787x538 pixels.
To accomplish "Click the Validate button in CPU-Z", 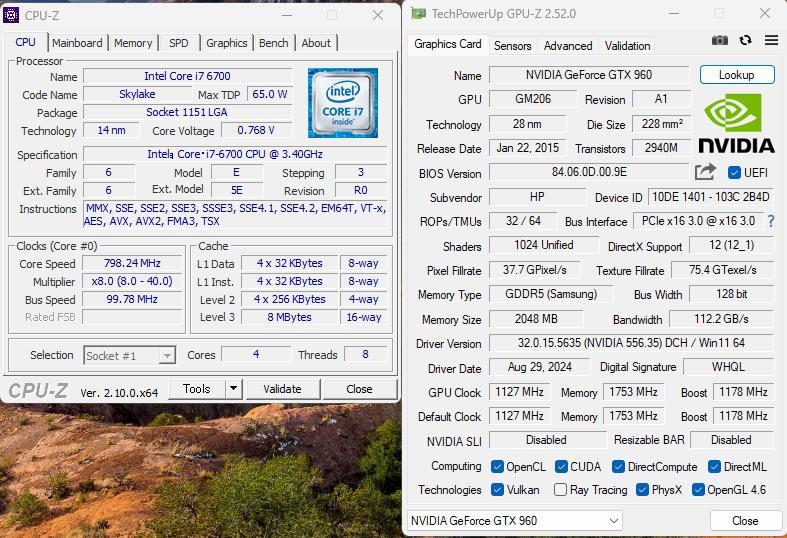I will pyautogui.click(x=282, y=389).
